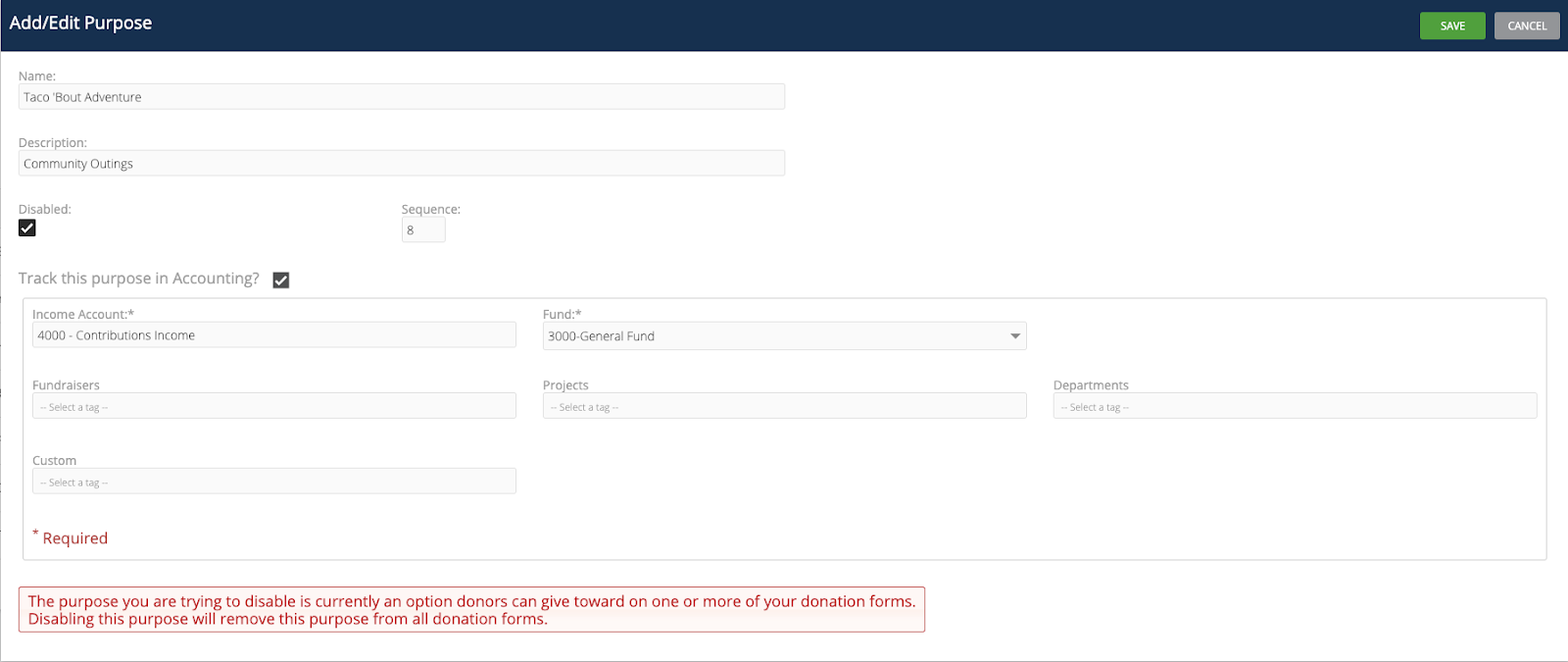
Task: Open the Fundraisers tag selector
Action: click(274, 406)
